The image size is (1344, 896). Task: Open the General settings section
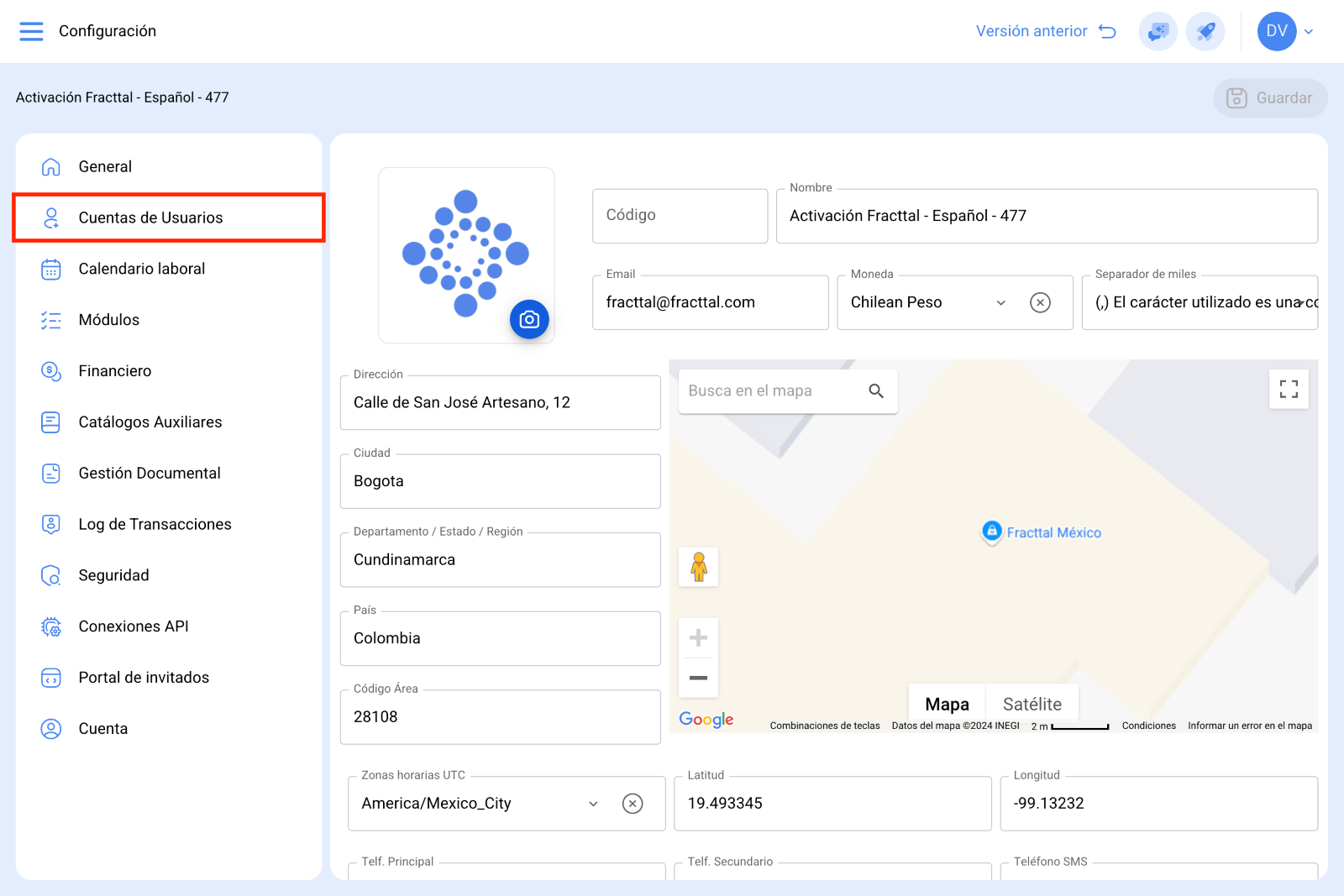coord(169,167)
